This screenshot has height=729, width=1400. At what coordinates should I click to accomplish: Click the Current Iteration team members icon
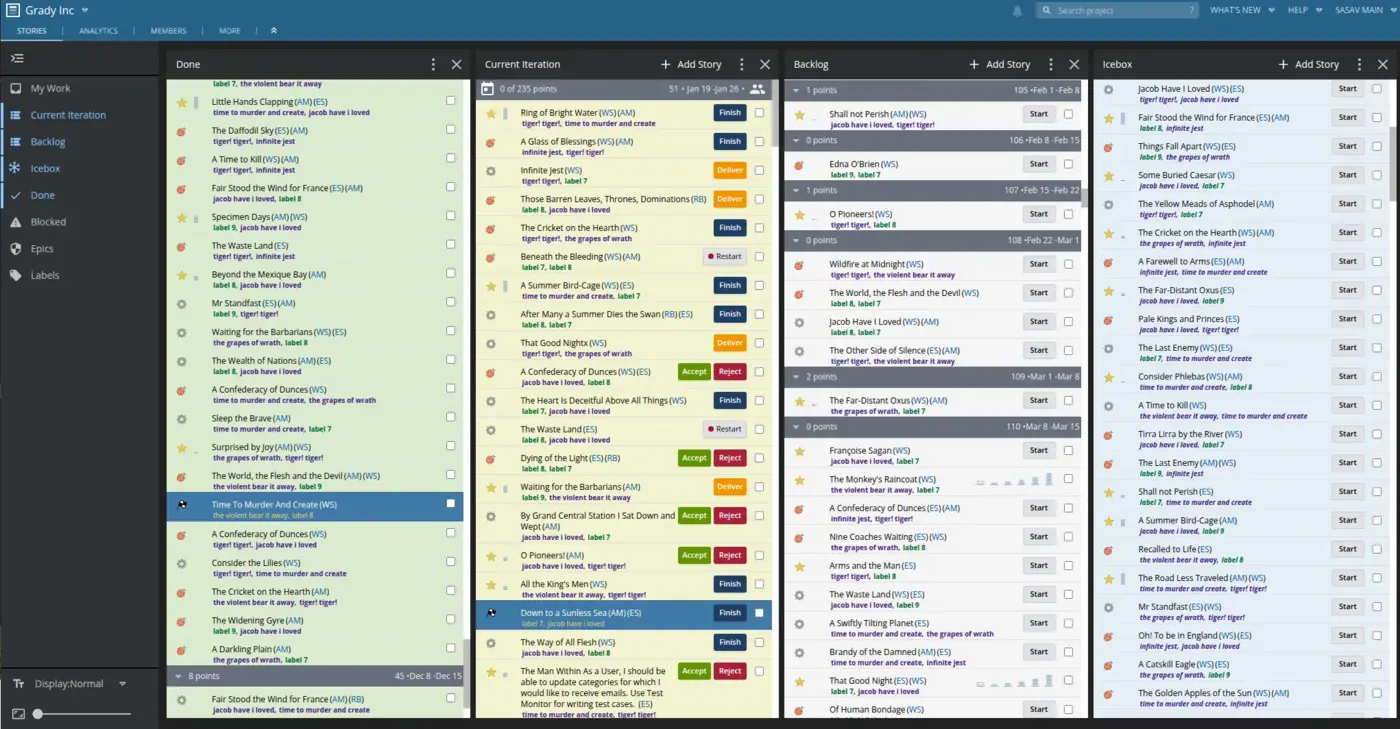757,89
